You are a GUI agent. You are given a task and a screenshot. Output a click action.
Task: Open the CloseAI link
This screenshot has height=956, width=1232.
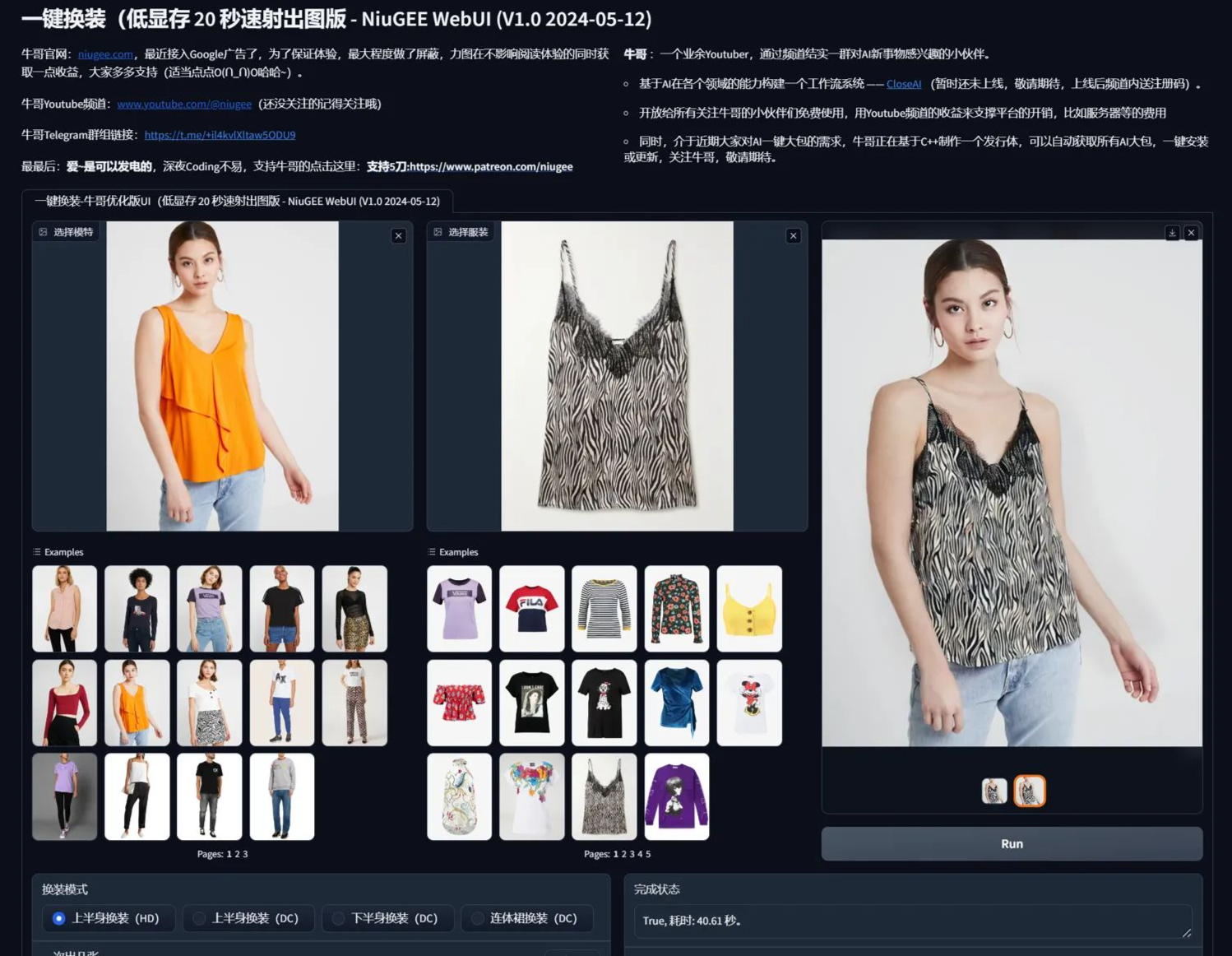tap(903, 83)
